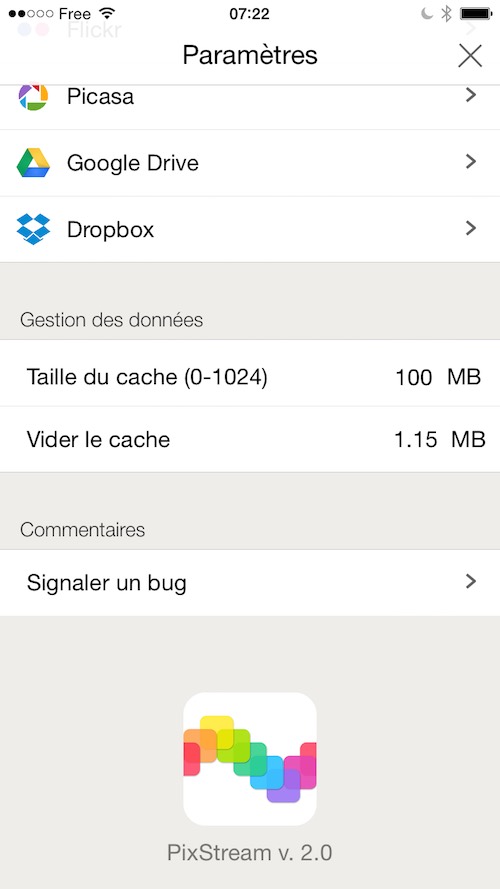
Task: Tap the PixStream v. 2.0 text
Action: pos(249,852)
